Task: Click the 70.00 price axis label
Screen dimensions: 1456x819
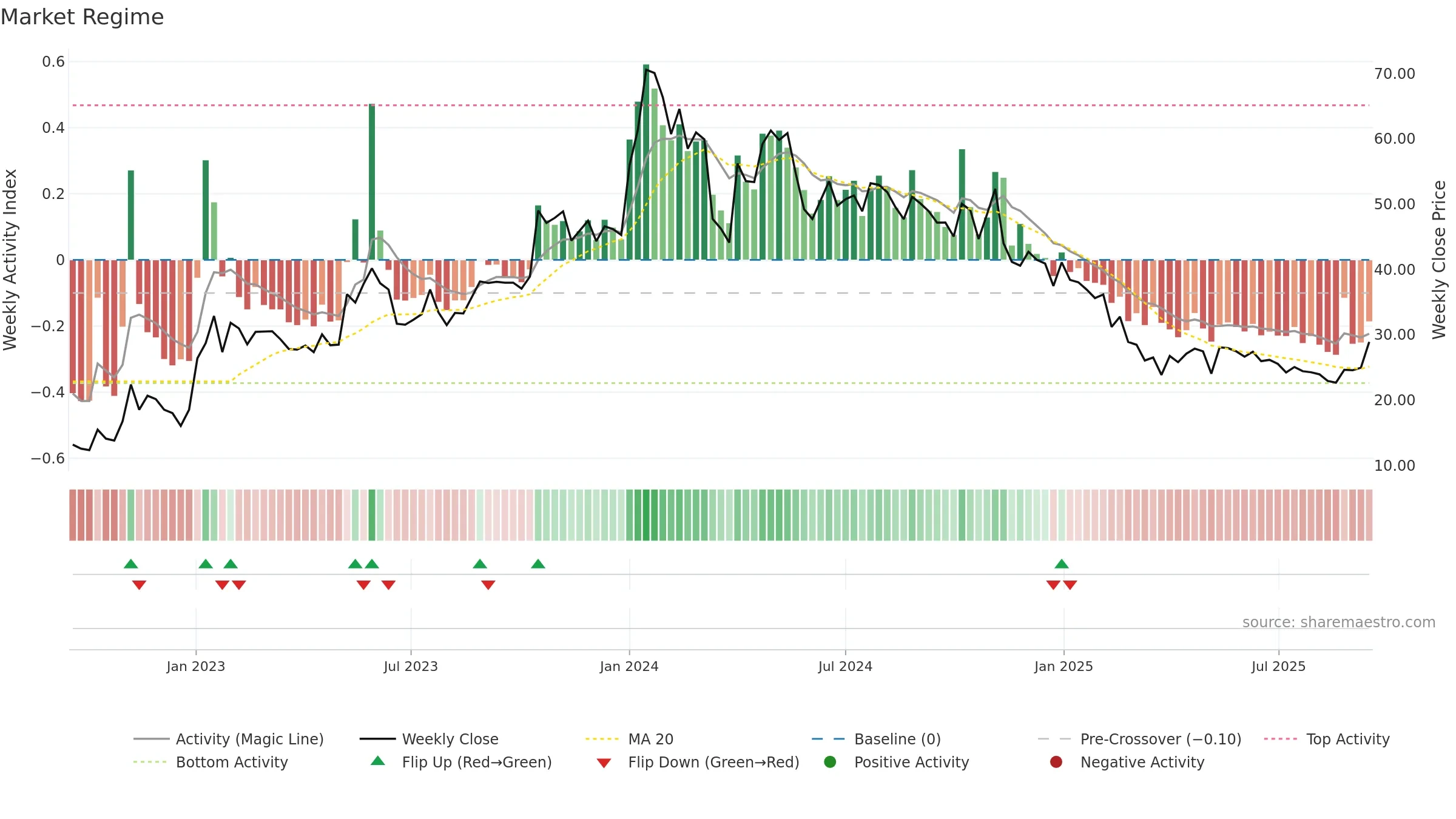Action: pos(1395,73)
